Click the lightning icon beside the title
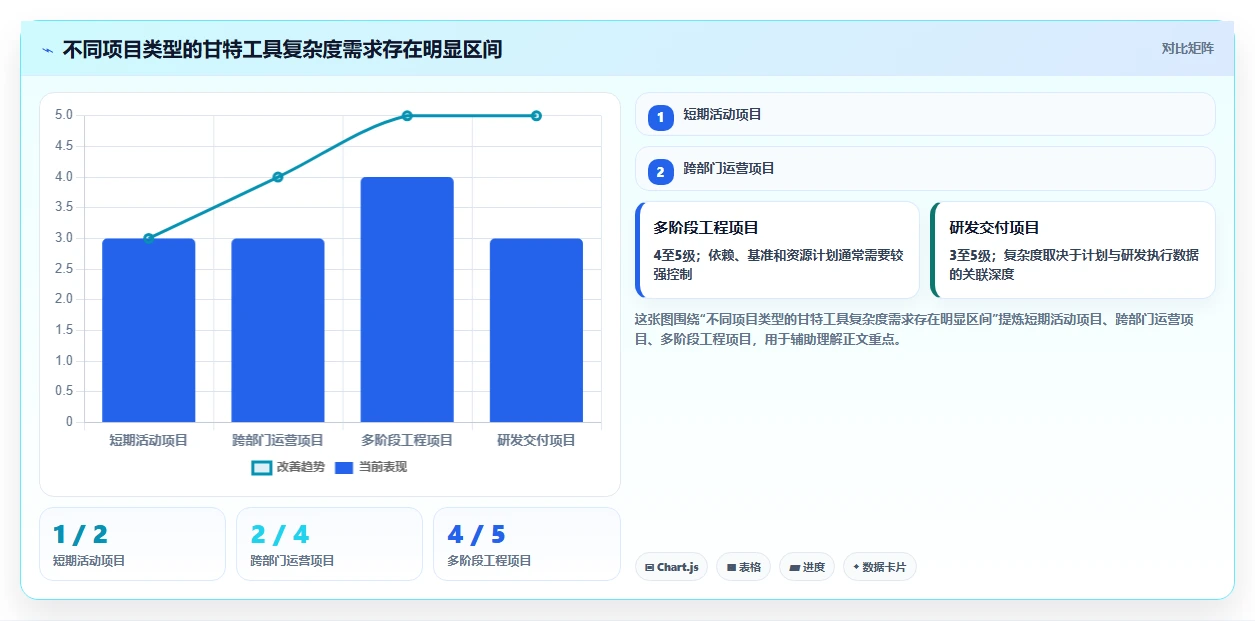 coord(48,49)
